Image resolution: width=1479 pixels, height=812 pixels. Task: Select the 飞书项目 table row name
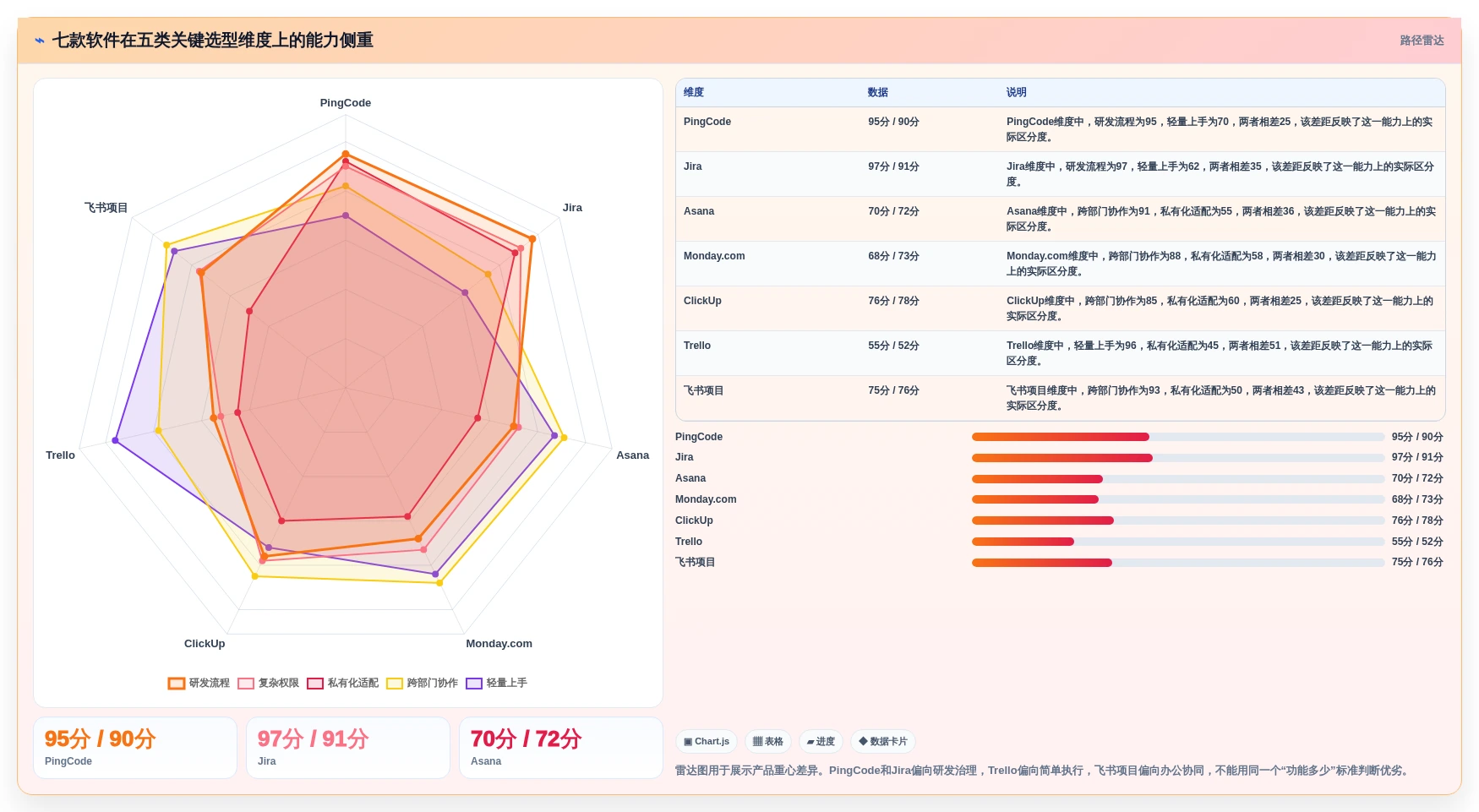(703, 390)
